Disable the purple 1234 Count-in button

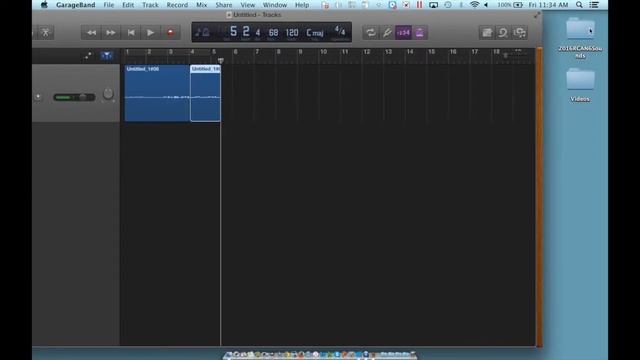403,33
